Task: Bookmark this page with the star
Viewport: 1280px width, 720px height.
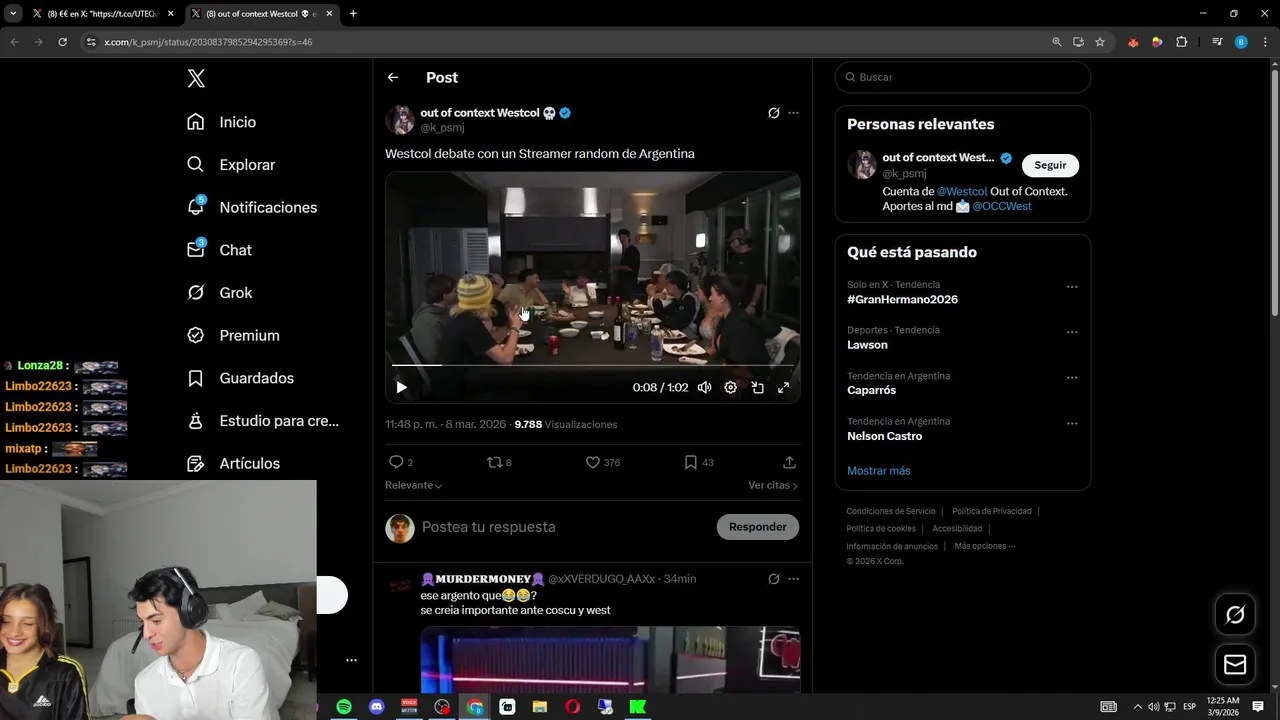Action: pyautogui.click(x=1100, y=42)
